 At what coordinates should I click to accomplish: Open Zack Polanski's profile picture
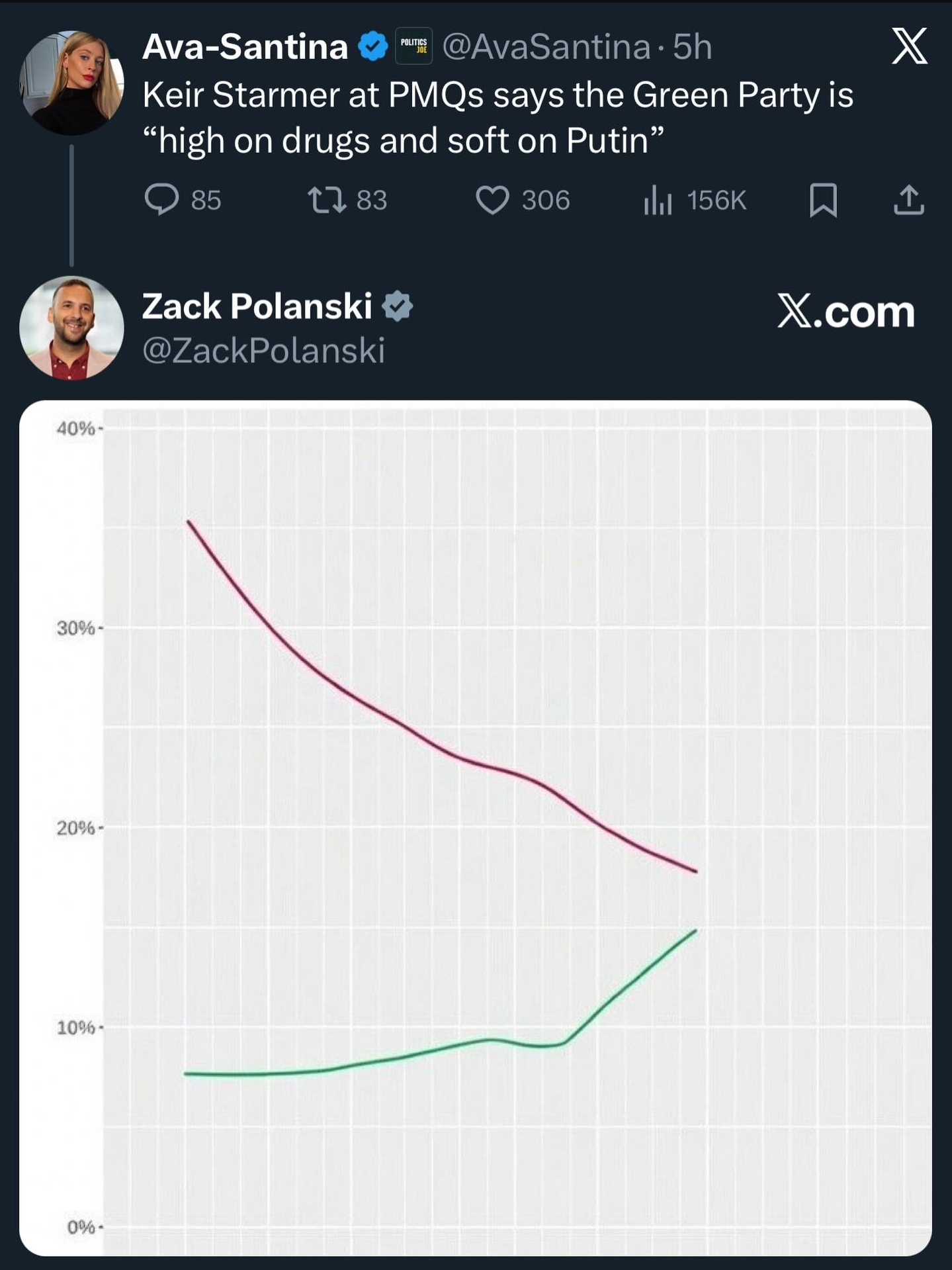tap(72, 328)
